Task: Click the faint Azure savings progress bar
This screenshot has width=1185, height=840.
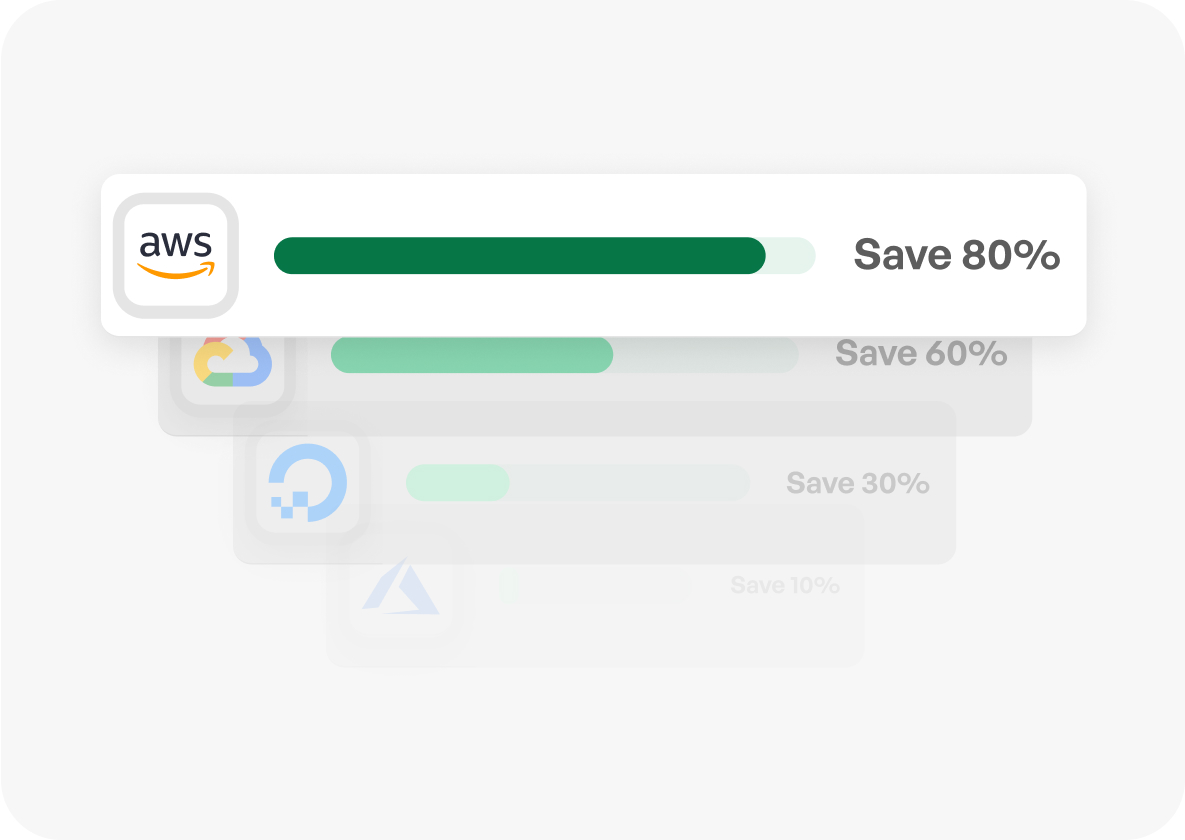Action: tap(595, 585)
